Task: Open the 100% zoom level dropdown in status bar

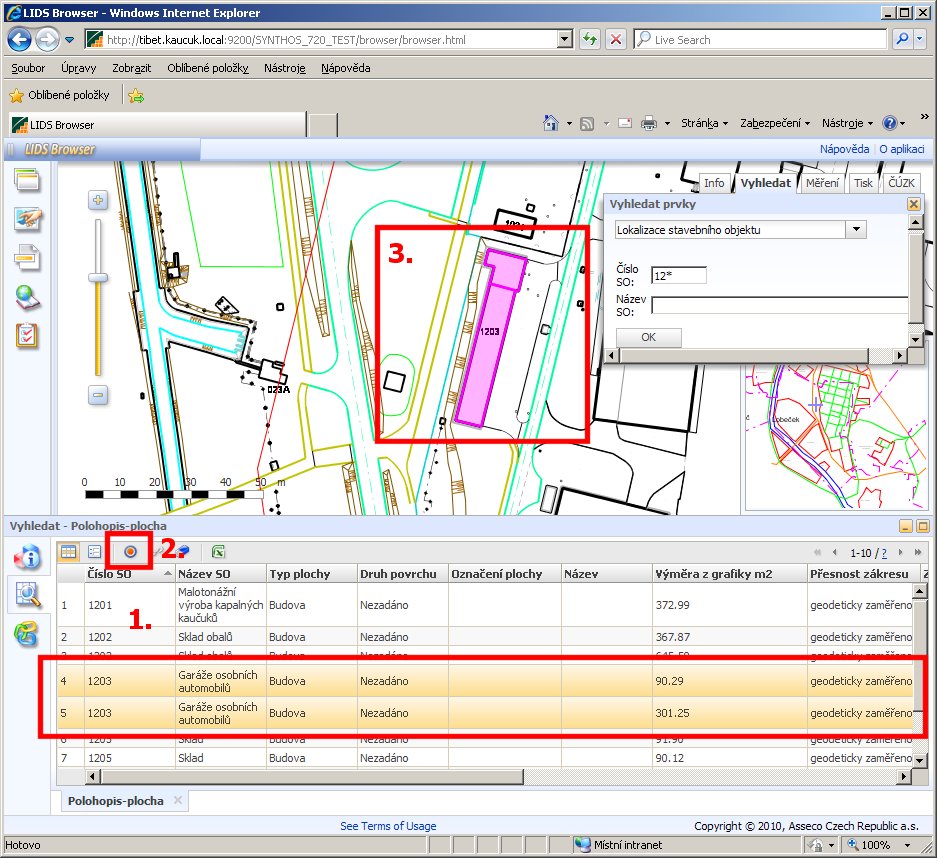Action: [908, 845]
